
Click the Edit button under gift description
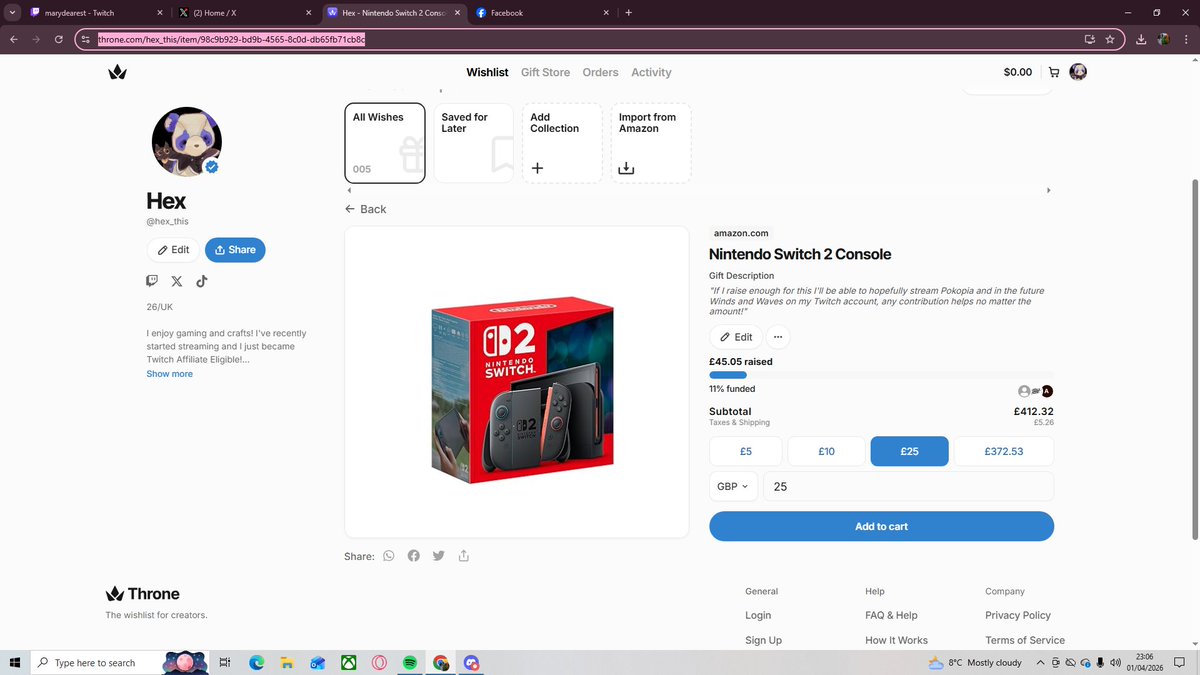click(735, 337)
